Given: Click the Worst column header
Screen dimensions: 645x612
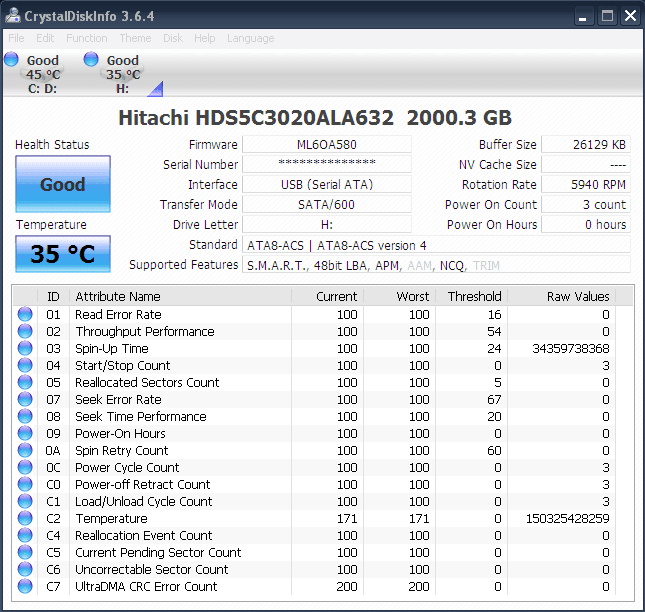Looking at the screenshot, I should pos(399,296).
